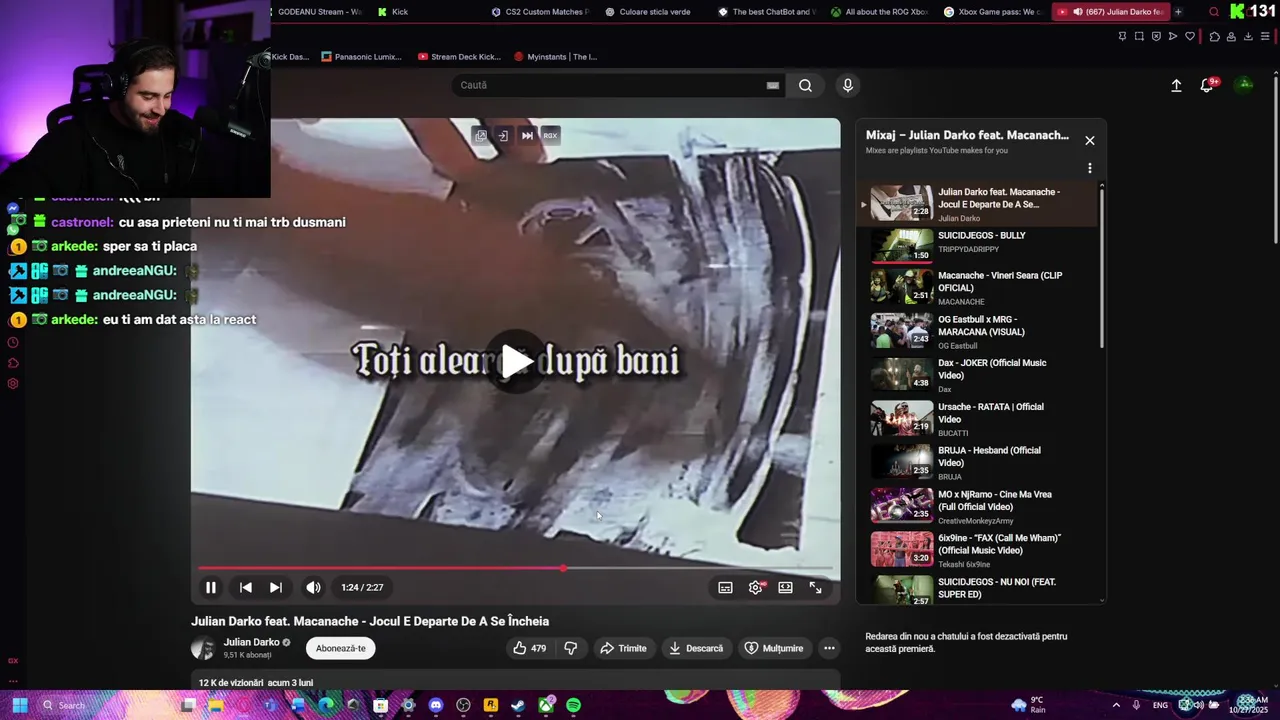Open the YouTube account avatar menu
The width and height of the screenshot is (1280, 720).
click(x=1245, y=85)
